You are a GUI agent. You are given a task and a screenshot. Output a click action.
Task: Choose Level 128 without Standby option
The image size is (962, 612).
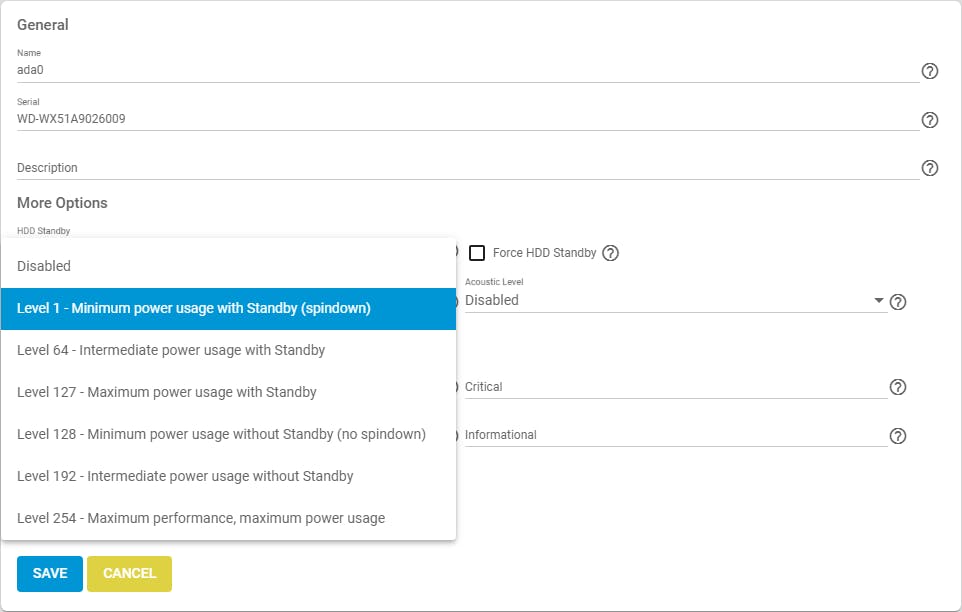pyautogui.click(x=228, y=434)
